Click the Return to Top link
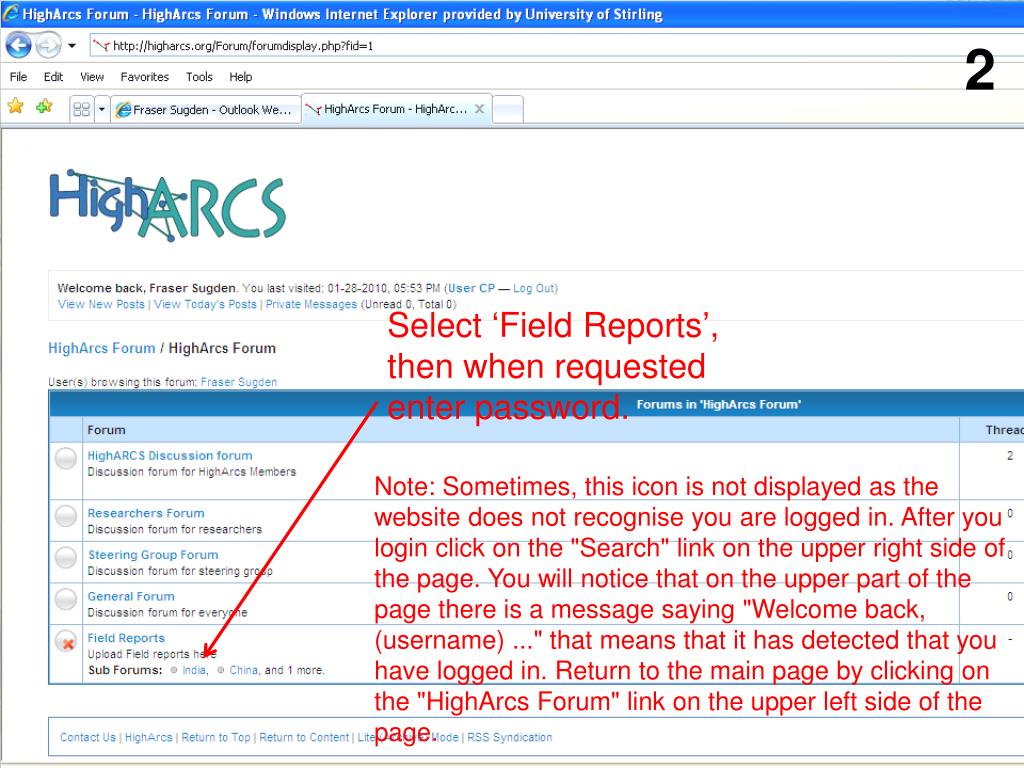This screenshot has width=1024, height=768. (x=216, y=737)
